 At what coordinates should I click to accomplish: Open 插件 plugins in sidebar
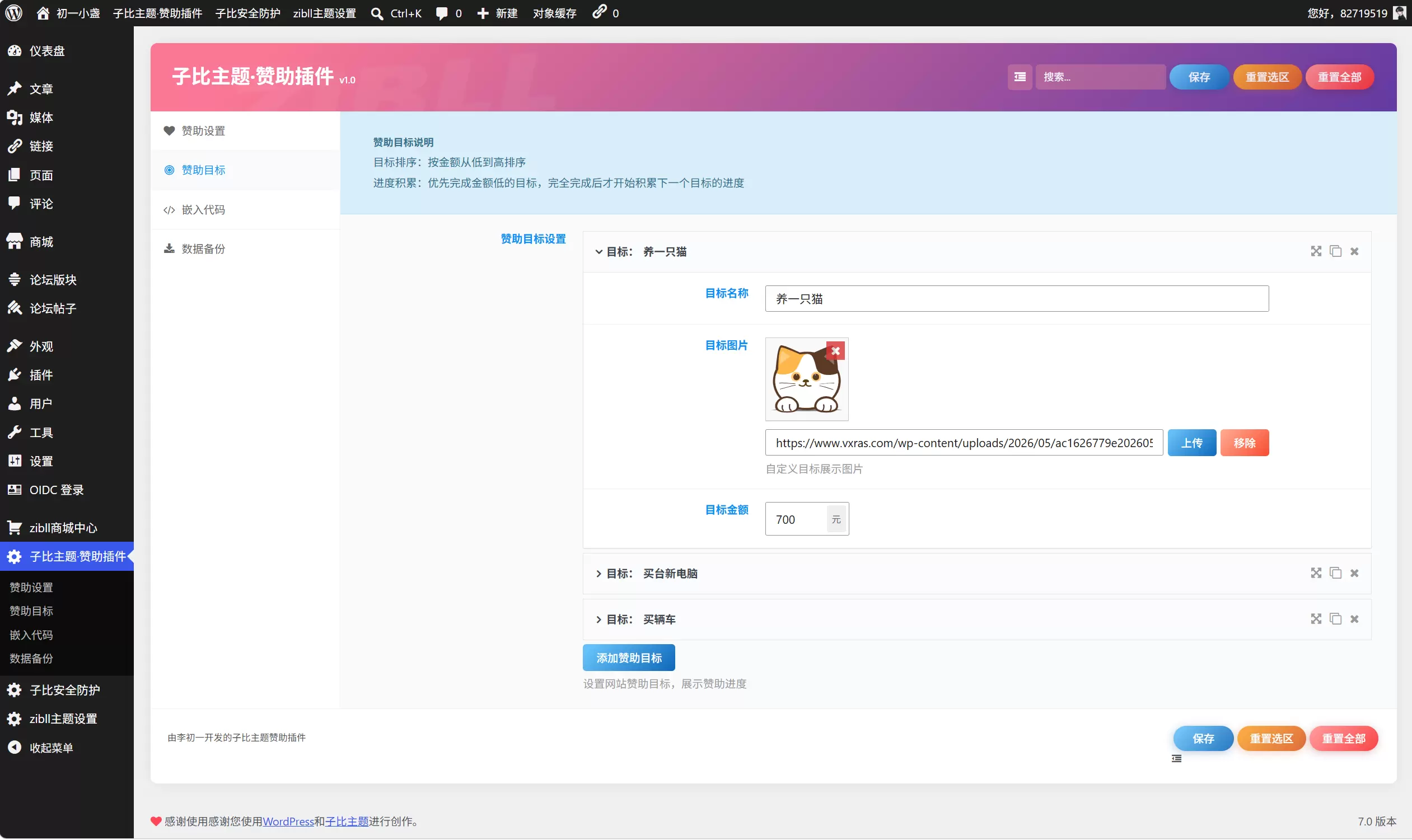point(67,375)
